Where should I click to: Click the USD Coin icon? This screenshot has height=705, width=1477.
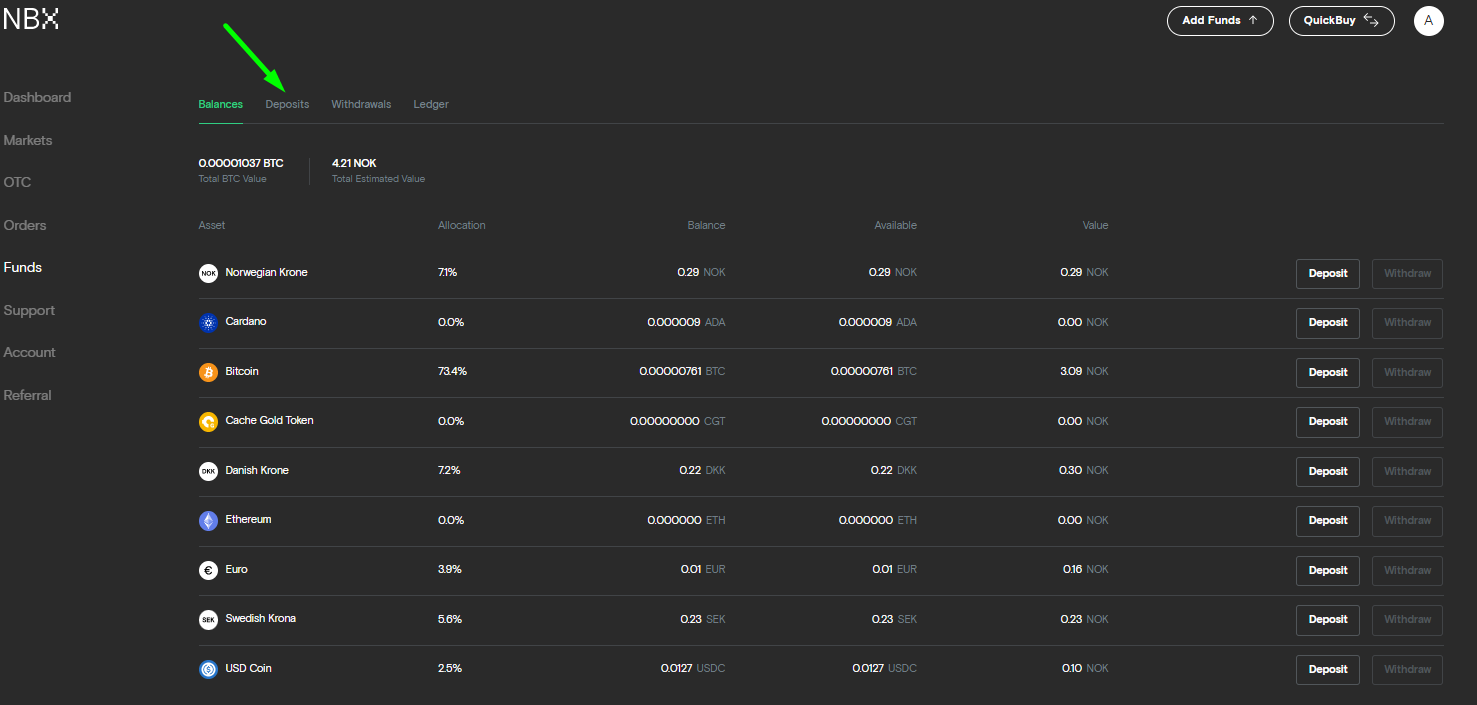tap(208, 669)
